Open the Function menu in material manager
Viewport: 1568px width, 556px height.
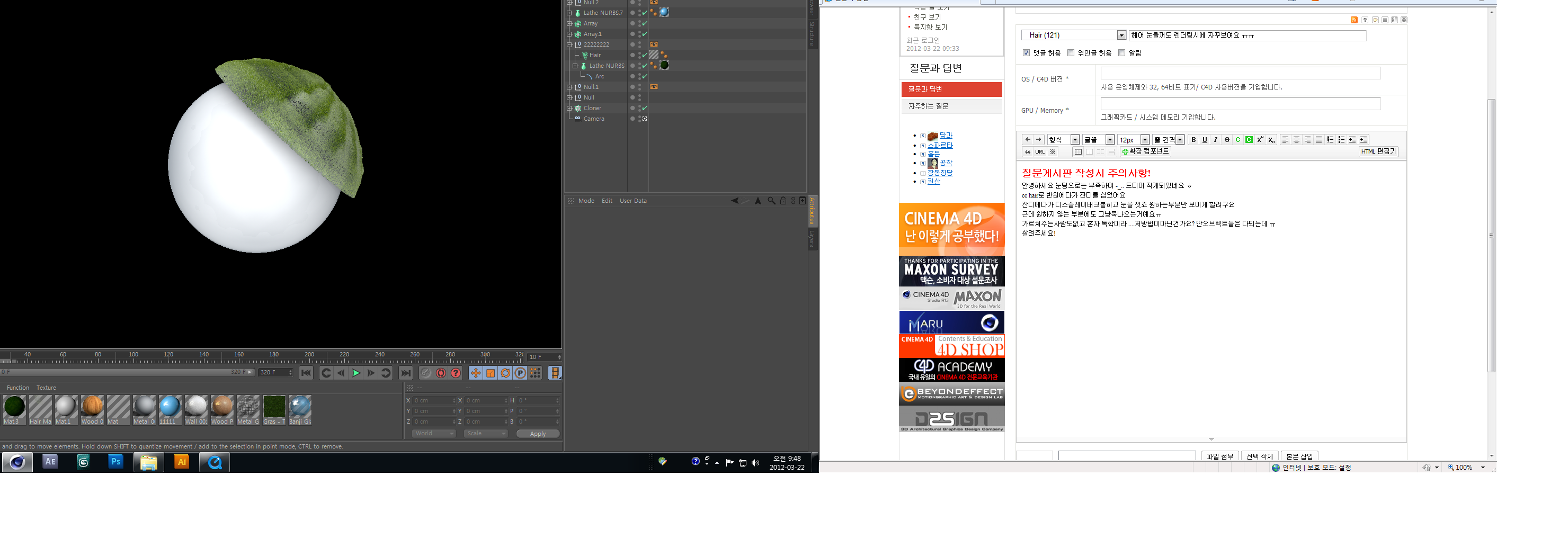[17, 388]
